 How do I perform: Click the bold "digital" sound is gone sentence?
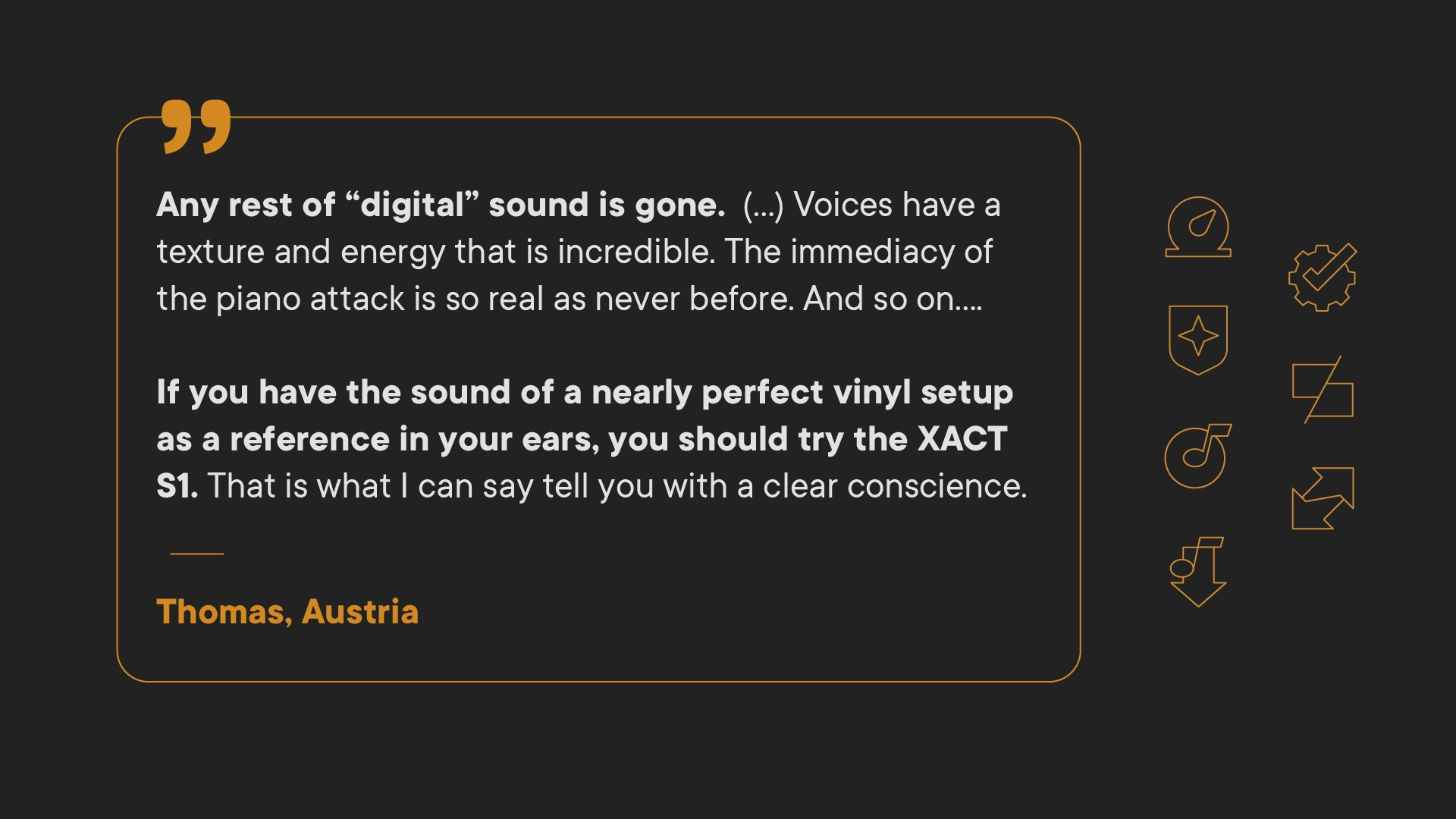(x=441, y=205)
